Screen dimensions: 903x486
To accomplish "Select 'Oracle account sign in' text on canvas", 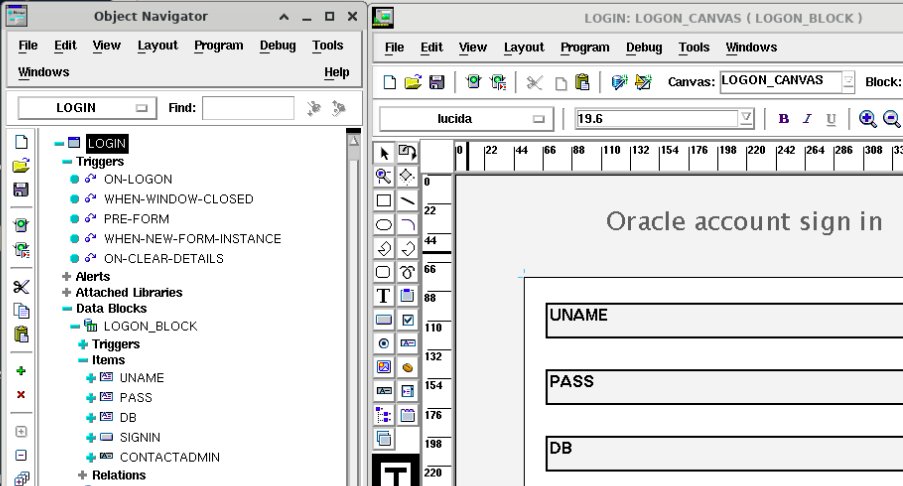I will (744, 221).
